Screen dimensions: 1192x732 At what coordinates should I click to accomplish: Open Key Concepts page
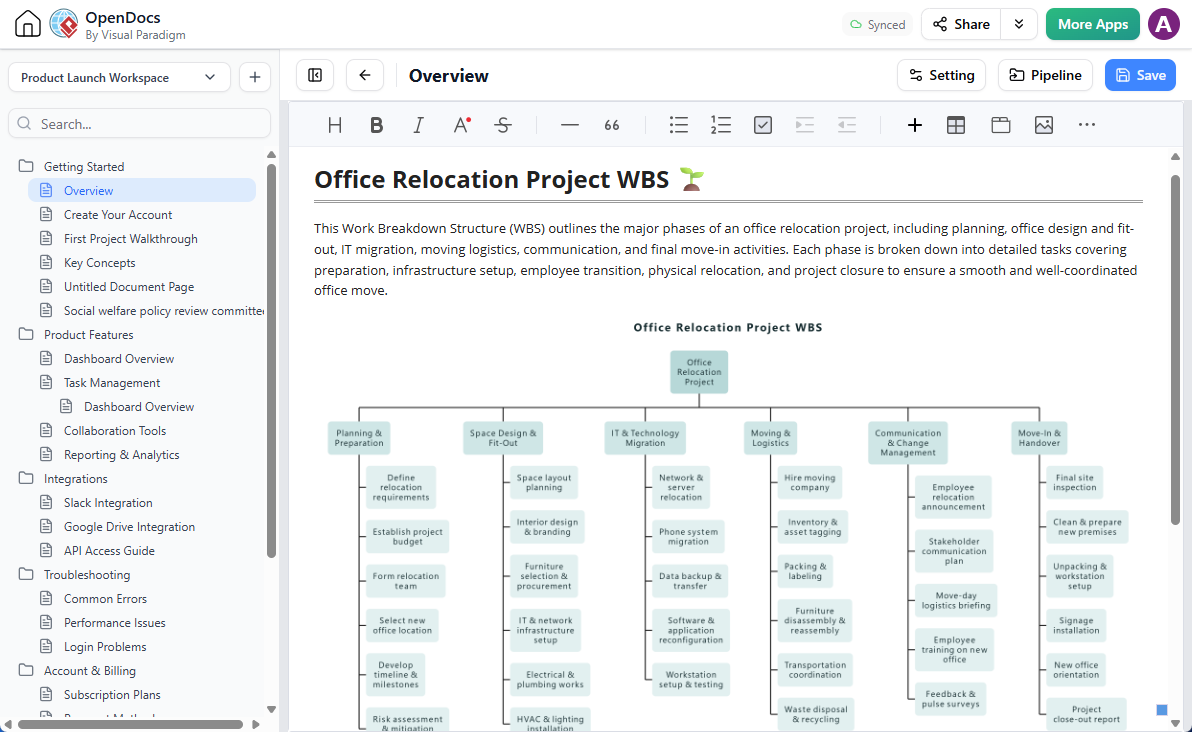(100, 262)
